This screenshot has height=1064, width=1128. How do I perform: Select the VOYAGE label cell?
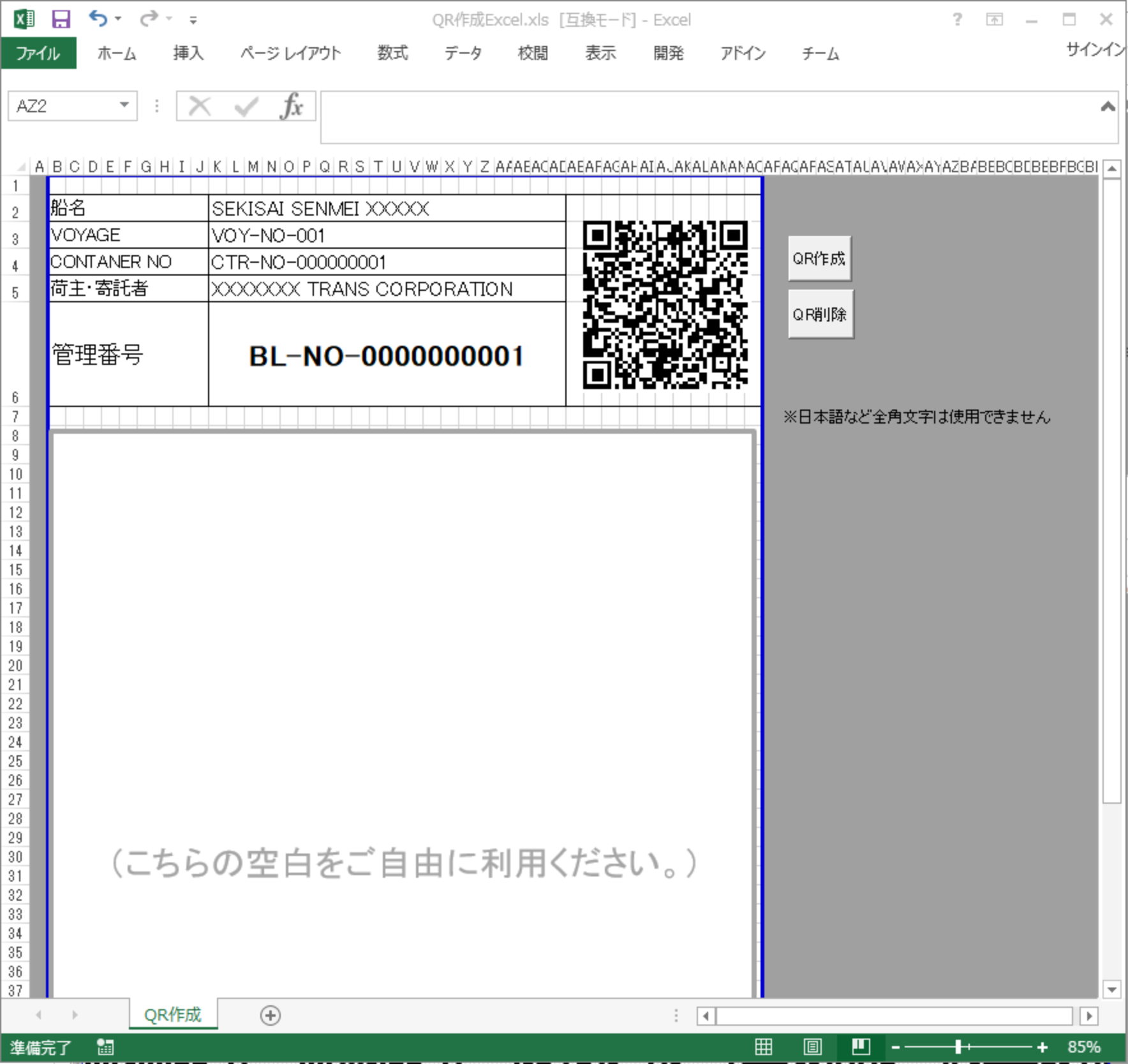[x=129, y=235]
